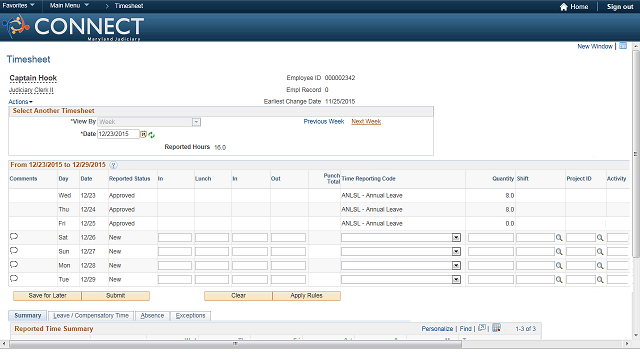Submit the timesheet
Screen dimensions: 640x360
pos(116,296)
